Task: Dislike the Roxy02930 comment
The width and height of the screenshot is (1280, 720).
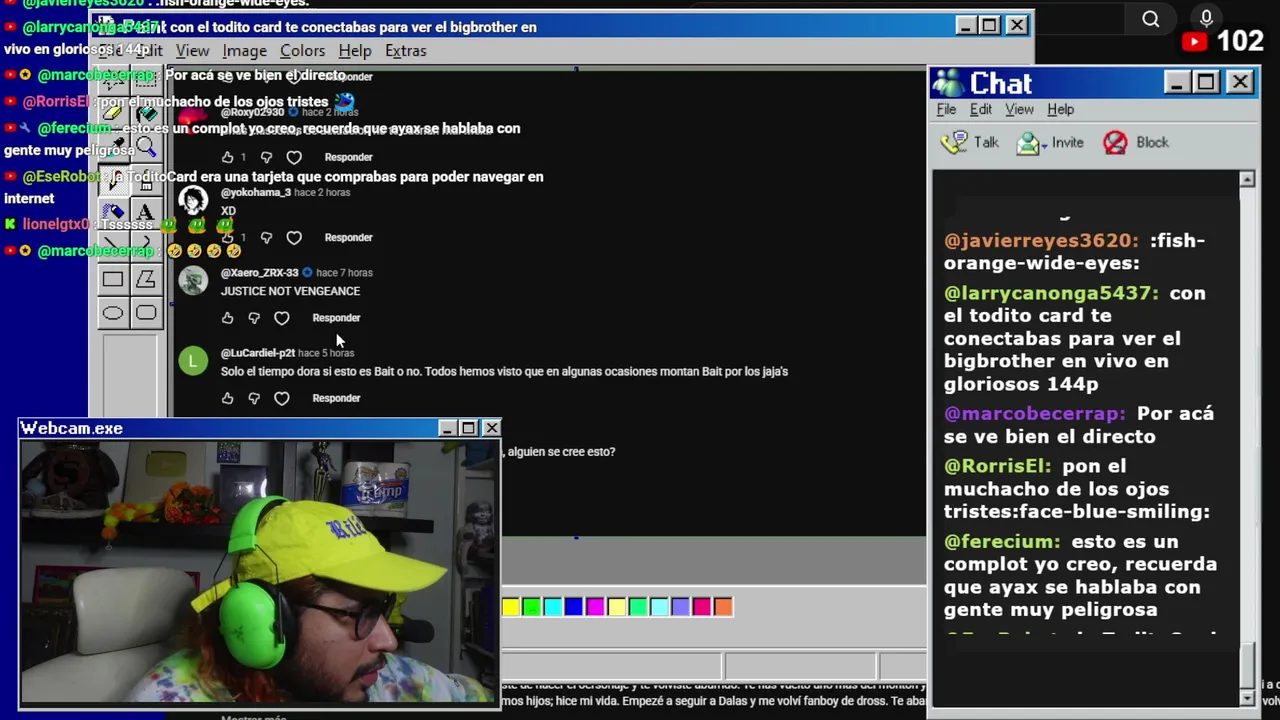Action: coord(266,157)
